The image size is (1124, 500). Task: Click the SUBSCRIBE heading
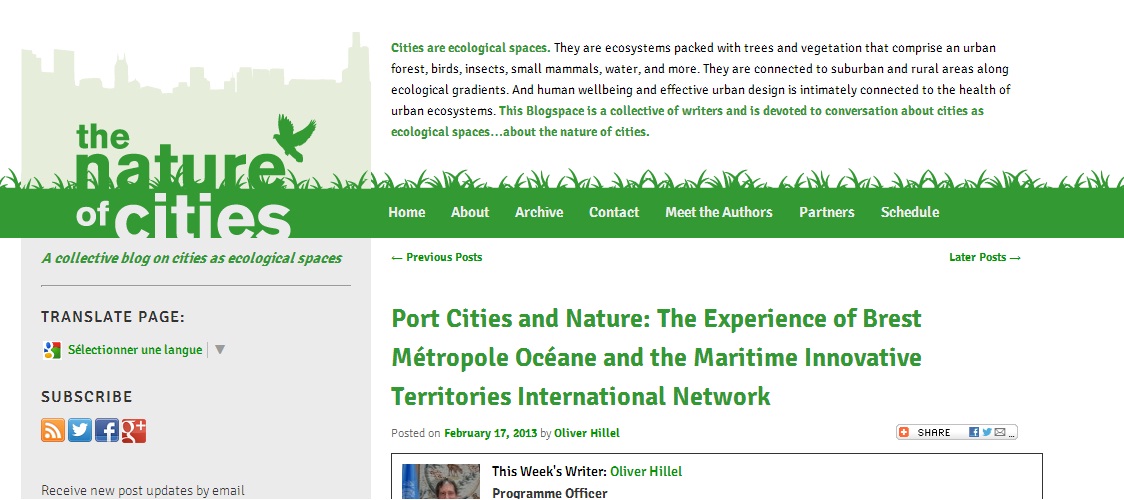tap(87, 397)
